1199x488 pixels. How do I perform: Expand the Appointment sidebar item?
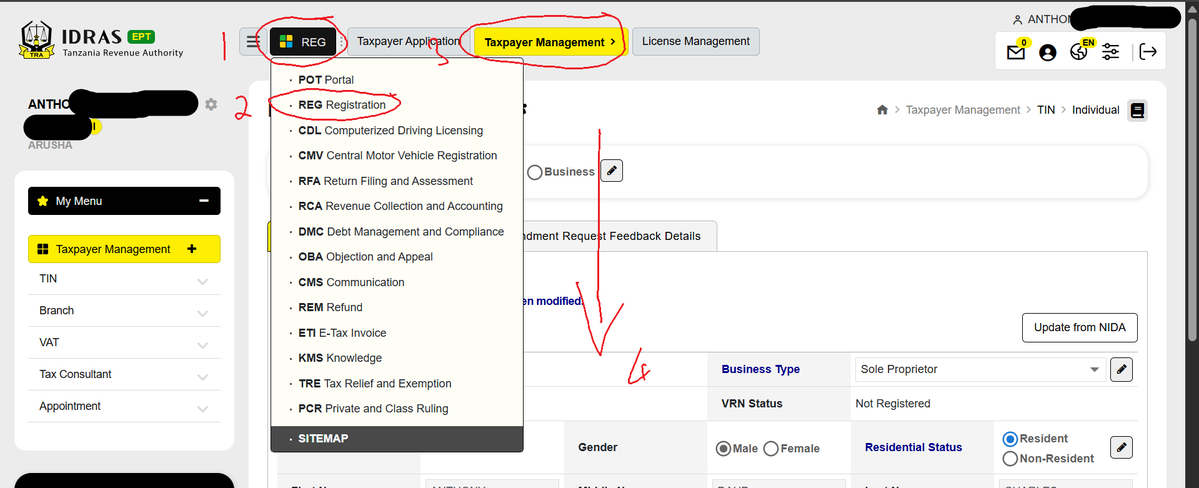tap(124, 406)
